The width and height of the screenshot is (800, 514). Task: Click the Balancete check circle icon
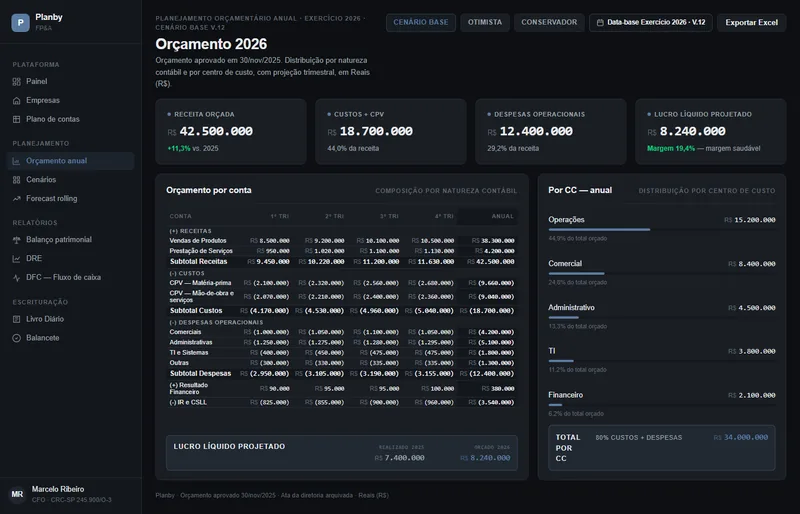point(16,338)
